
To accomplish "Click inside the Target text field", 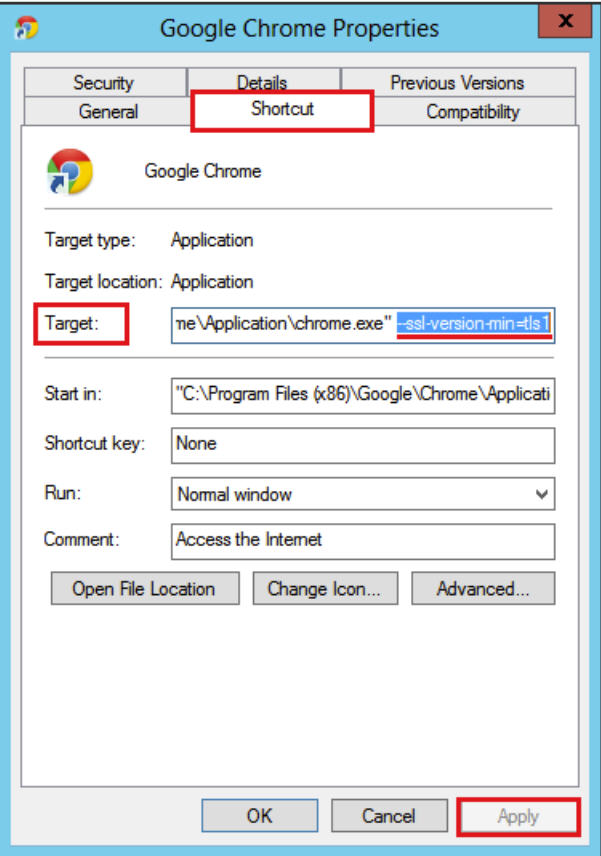I will [x=363, y=325].
